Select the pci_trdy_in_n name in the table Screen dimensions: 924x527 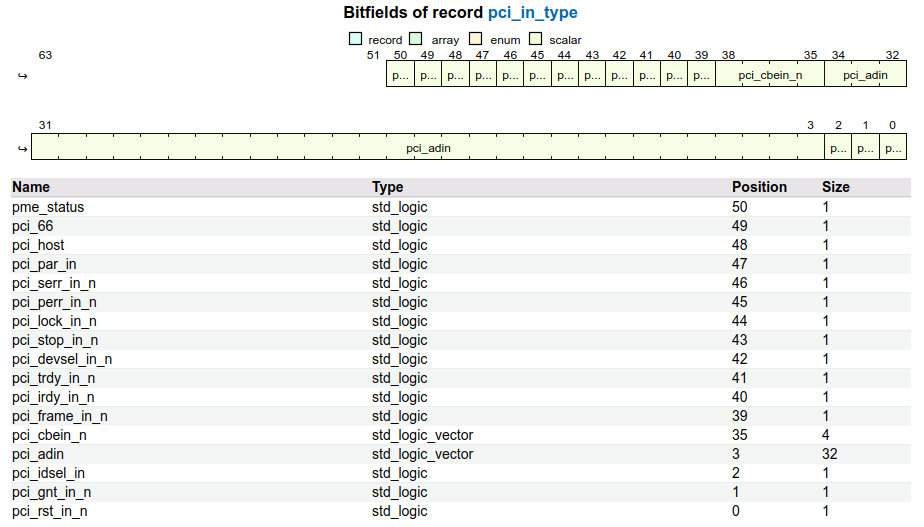click(x=54, y=378)
